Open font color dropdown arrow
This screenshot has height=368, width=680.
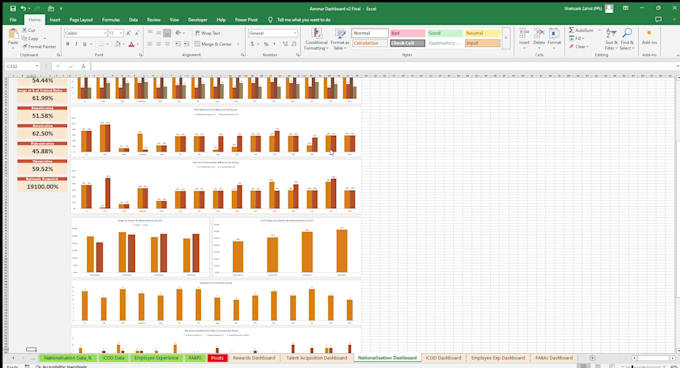(x=137, y=44)
